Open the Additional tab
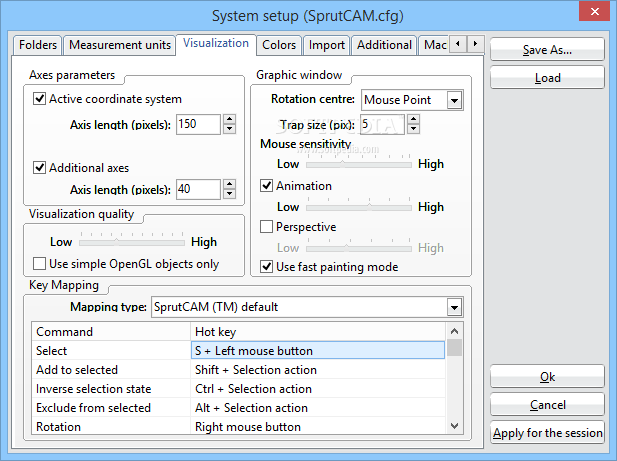This screenshot has height=461, width=617. 384,45
